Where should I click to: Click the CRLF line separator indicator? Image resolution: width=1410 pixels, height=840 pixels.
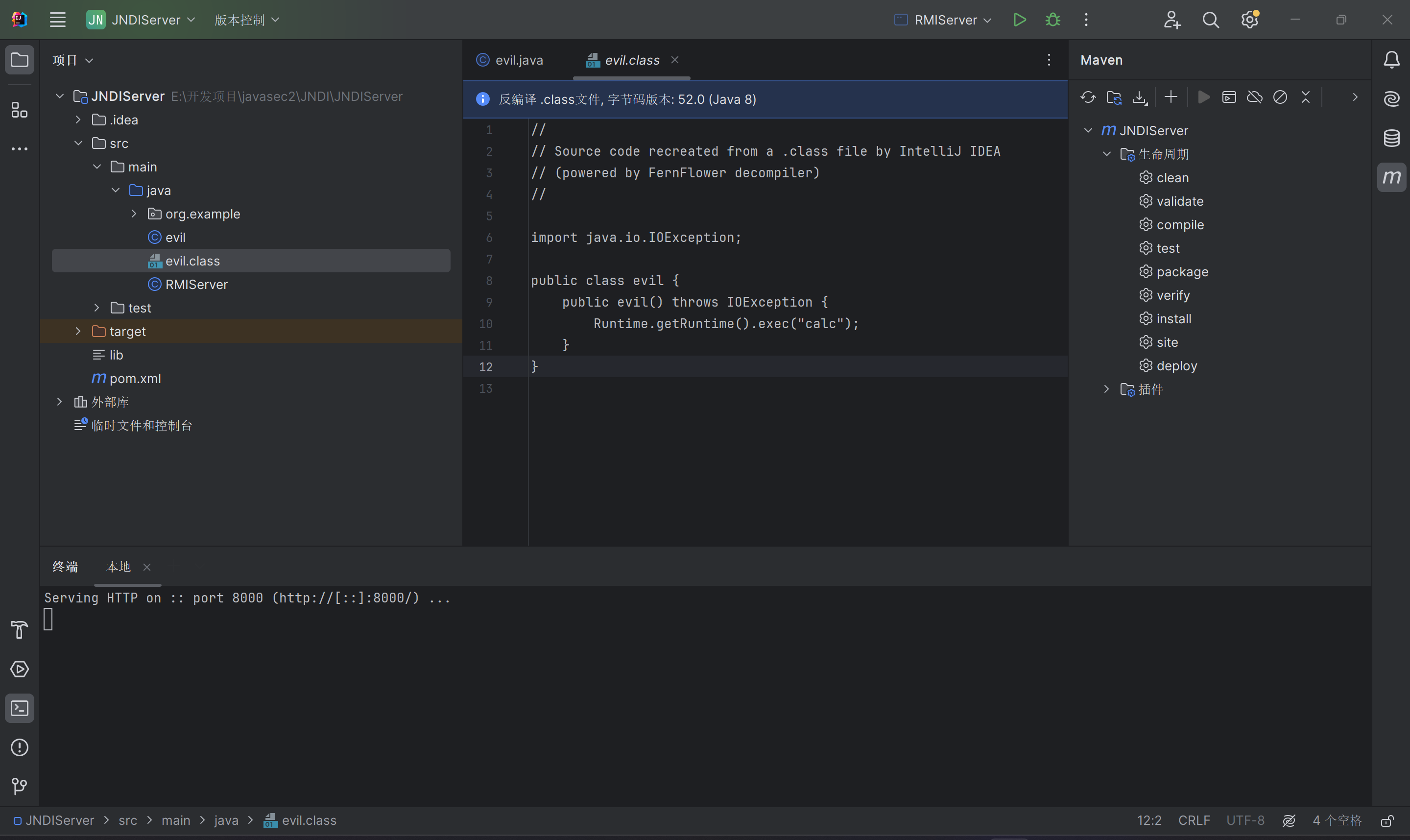point(1194,820)
